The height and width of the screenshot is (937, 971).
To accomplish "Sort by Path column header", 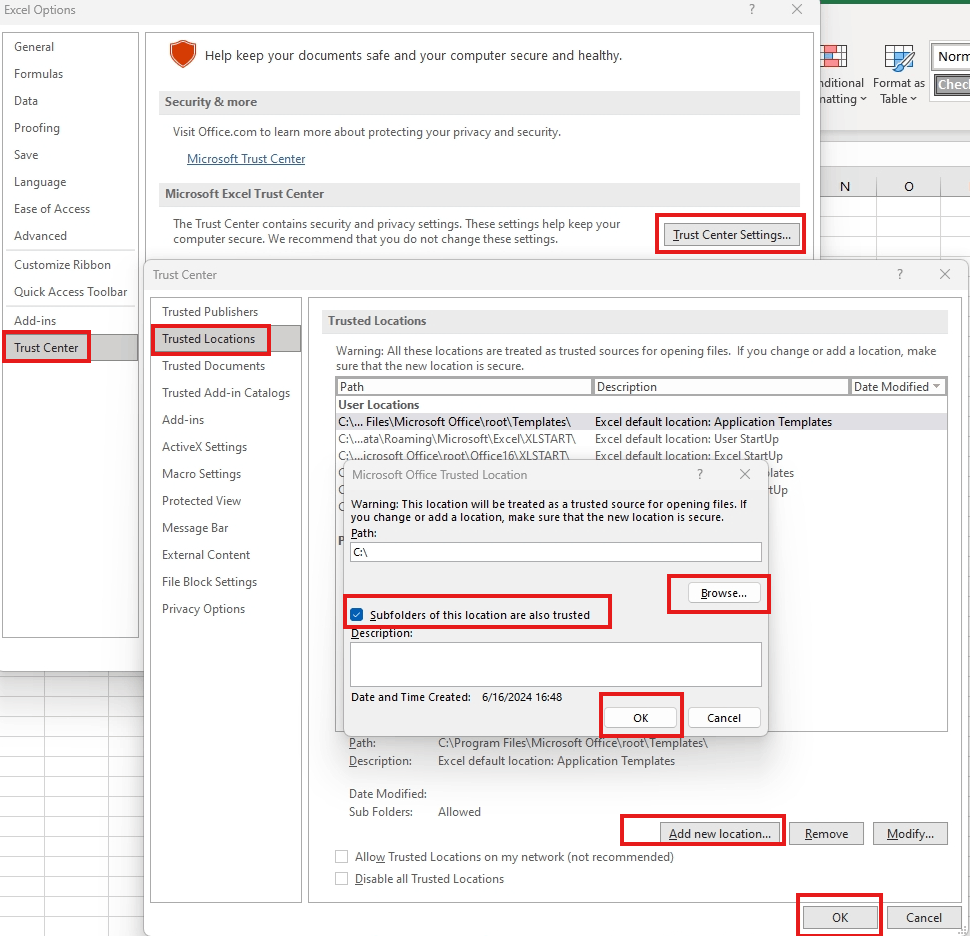I will pos(464,387).
